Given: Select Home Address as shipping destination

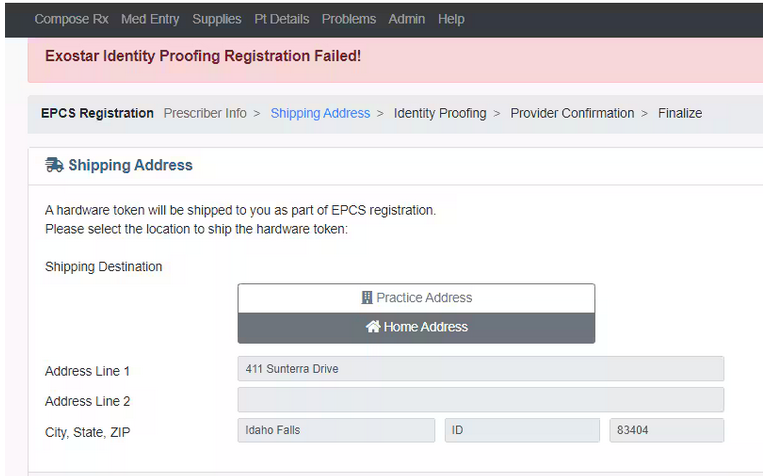Looking at the screenshot, I should click(416, 328).
